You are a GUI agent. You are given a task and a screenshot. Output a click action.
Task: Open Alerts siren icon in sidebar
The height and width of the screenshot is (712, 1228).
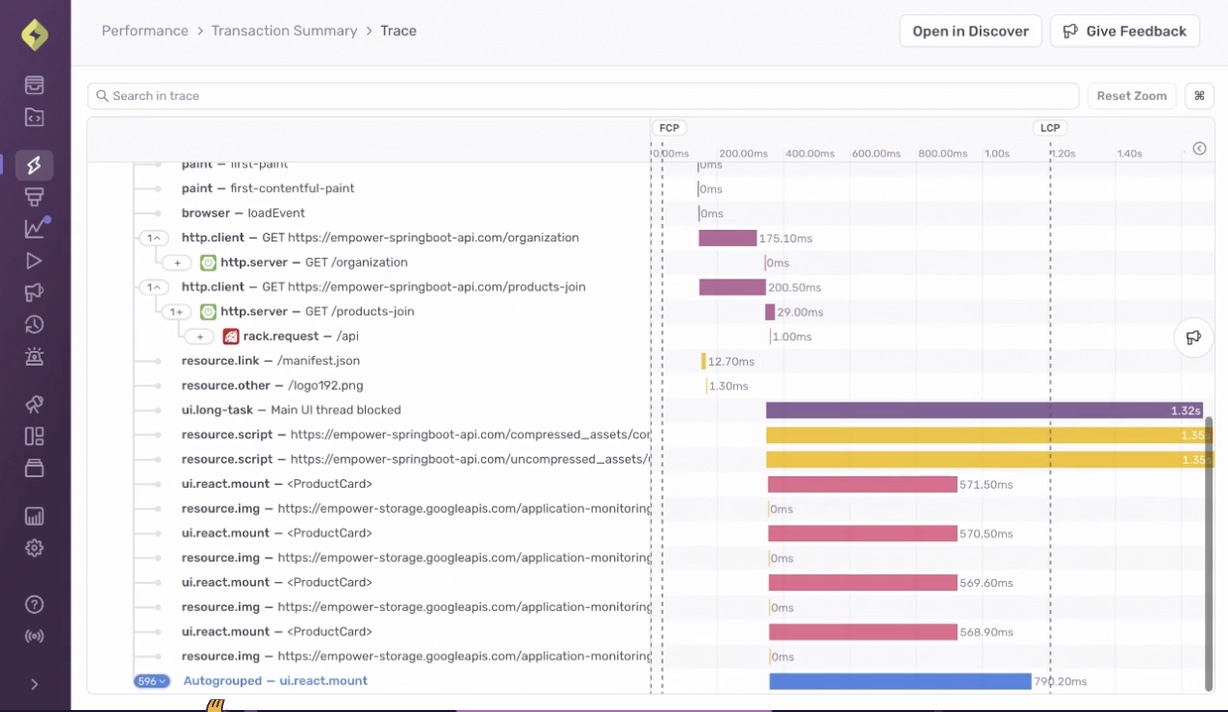click(34, 356)
